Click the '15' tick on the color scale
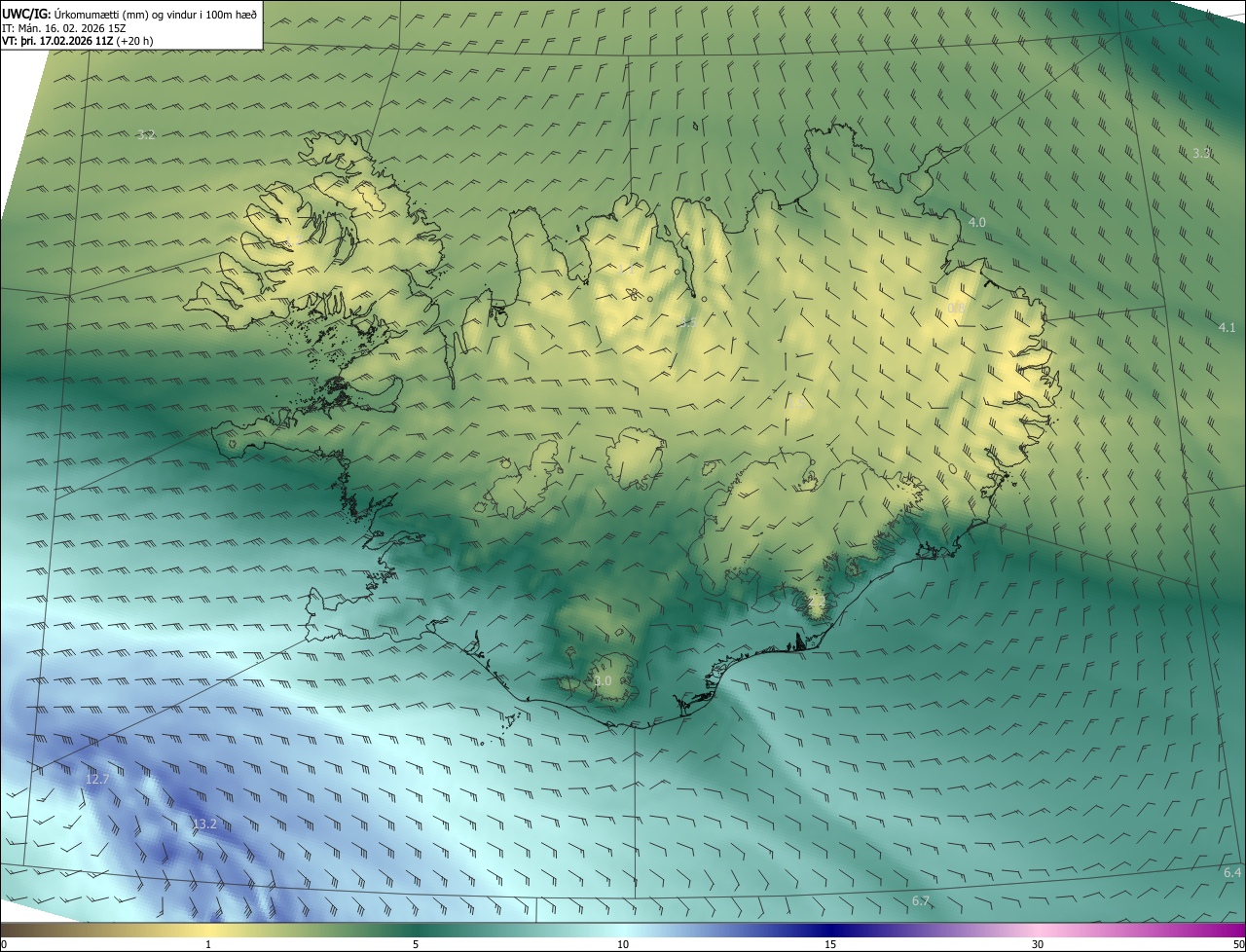Screen dimensions: 1246x952 point(830,945)
